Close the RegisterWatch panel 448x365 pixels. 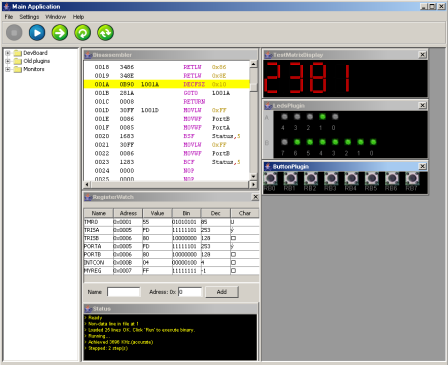point(255,197)
